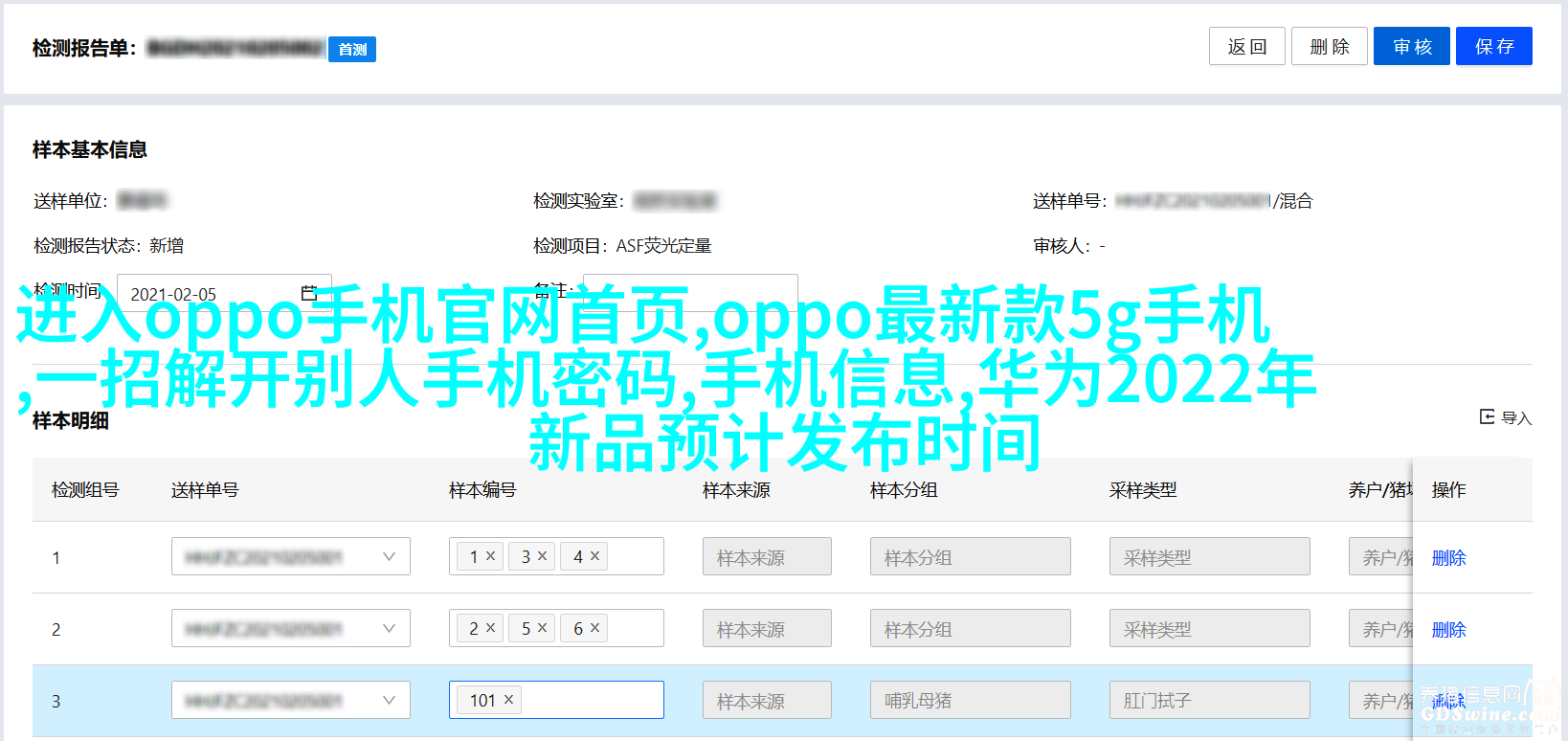This screenshot has height=741, width=1568.
Task: Expand the 送样单号 dropdown in row 2
Action: (x=389, y=628)
